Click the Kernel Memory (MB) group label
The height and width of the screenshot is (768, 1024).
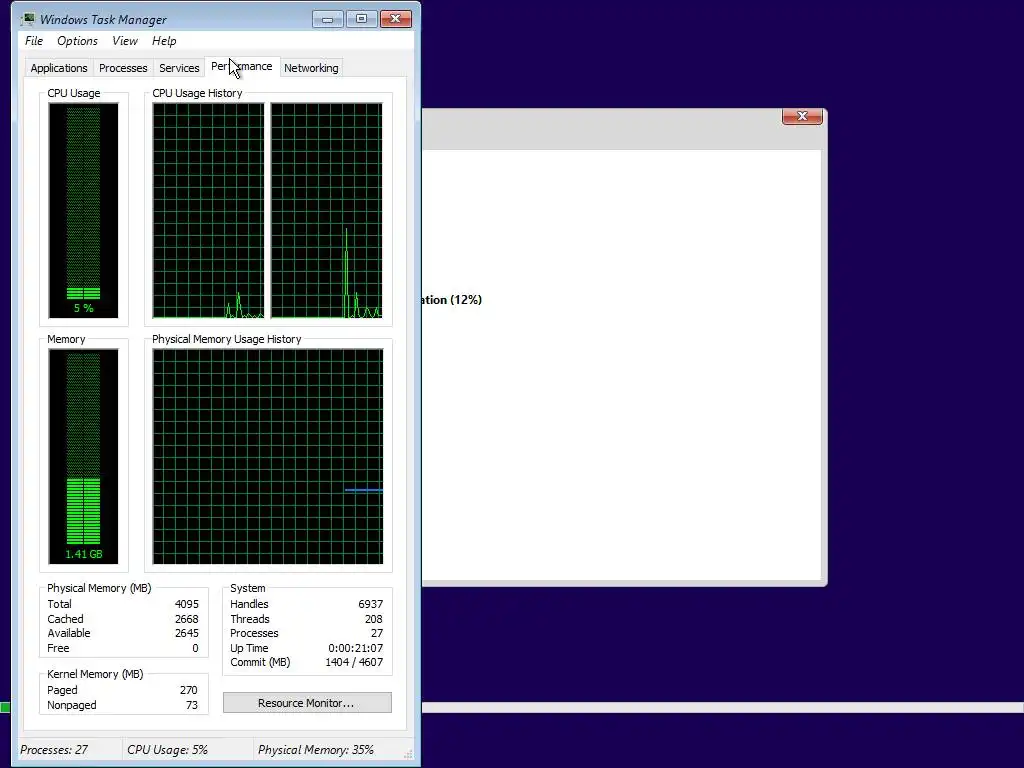click(x=95, y=674)
